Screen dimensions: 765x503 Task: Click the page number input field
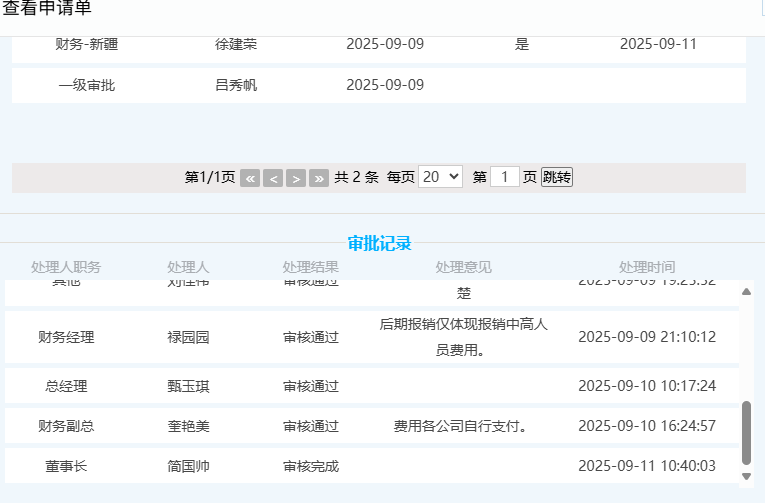coord(505,177)
